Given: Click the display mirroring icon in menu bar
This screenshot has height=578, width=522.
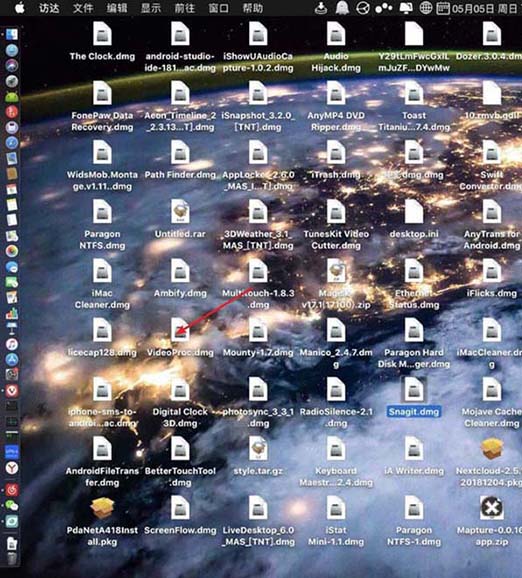Looking at the screenshot, I should [406, 8].
